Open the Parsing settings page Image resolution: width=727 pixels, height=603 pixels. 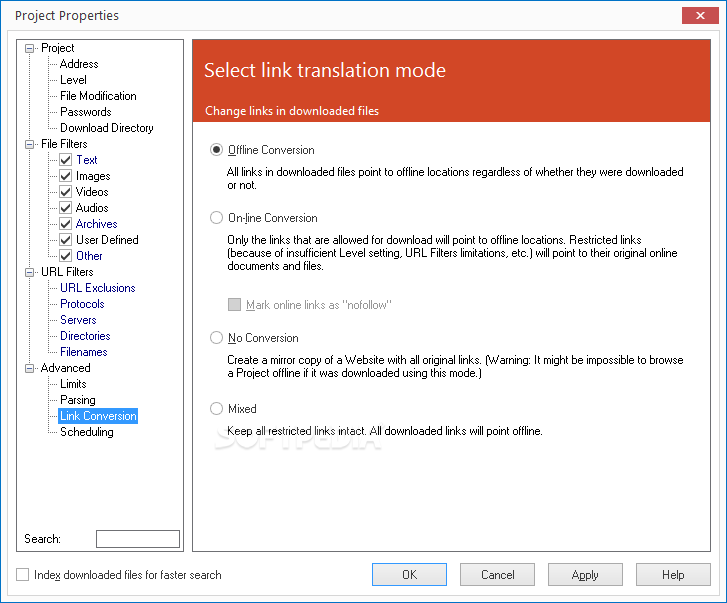pyautogui.click(x=78, y=400)
